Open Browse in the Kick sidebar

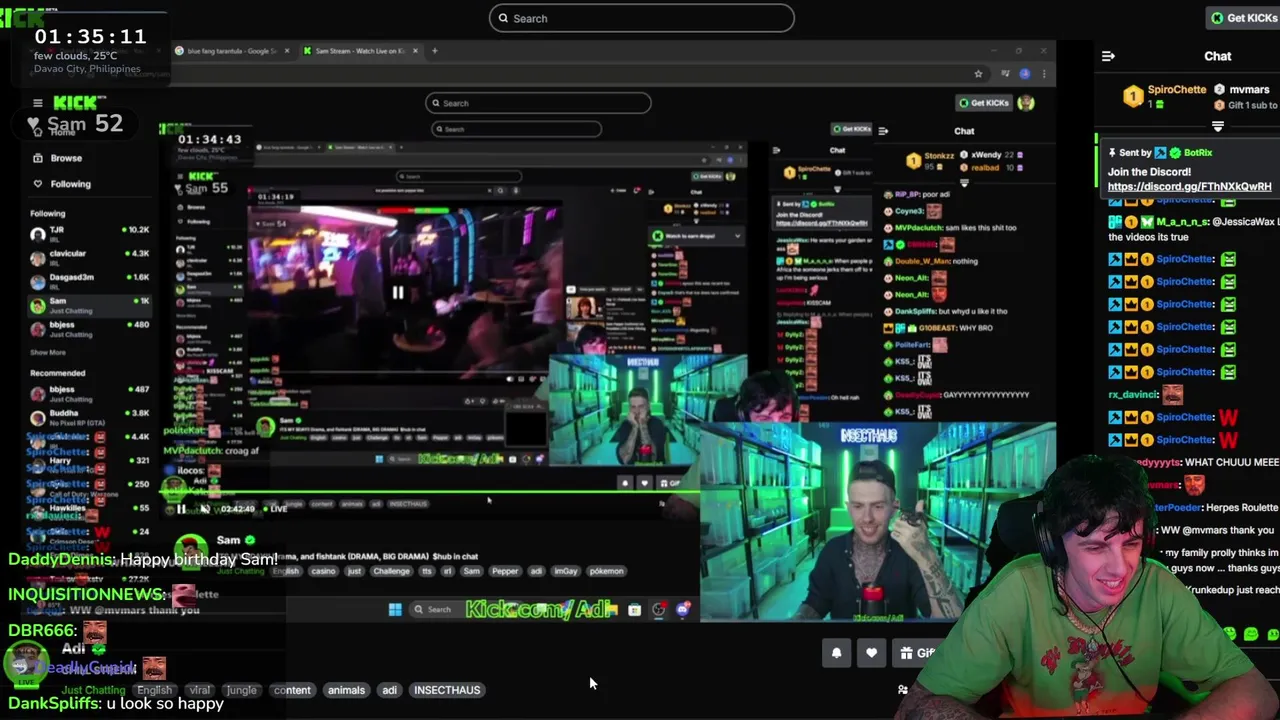(66, 158)
